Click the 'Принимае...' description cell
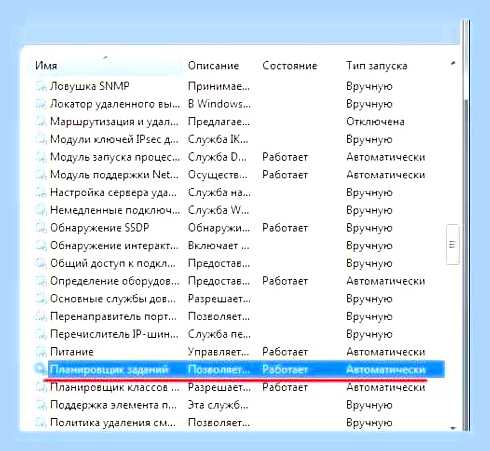 (219, 86)
